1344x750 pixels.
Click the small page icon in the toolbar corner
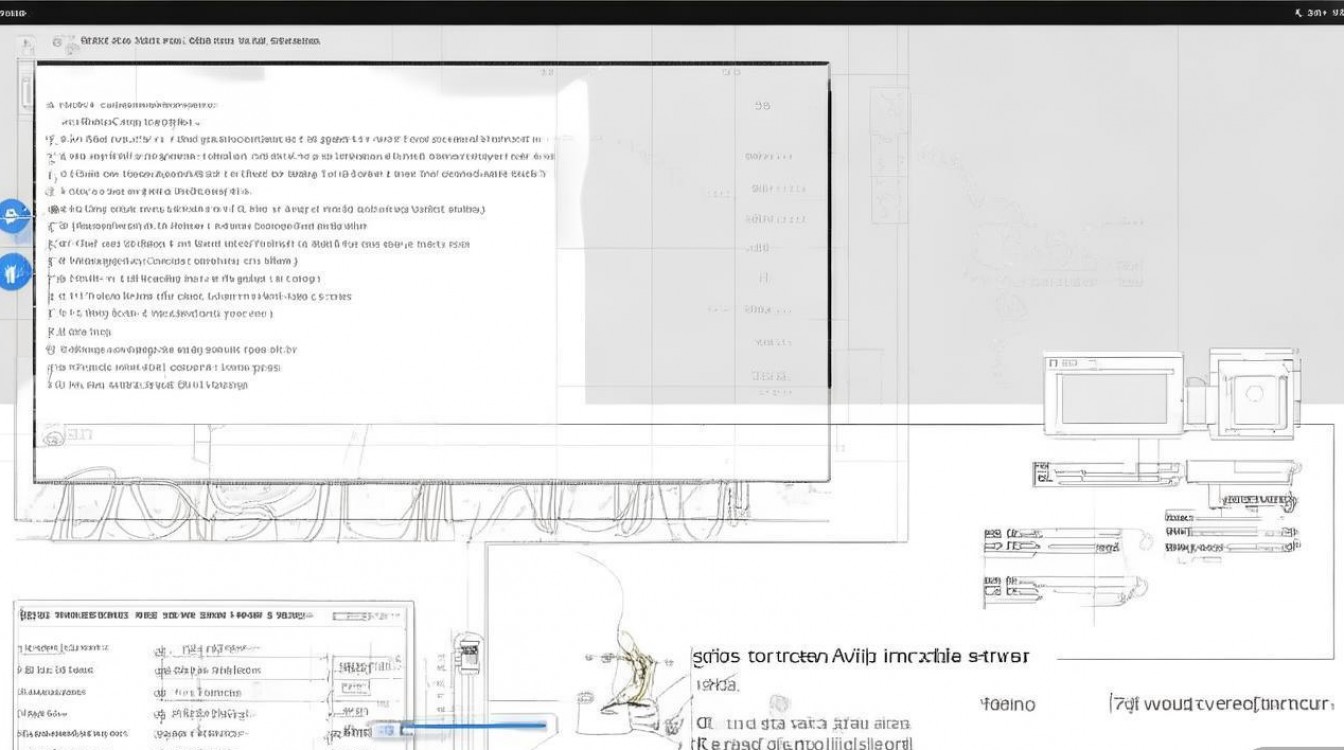pos(28,44)
